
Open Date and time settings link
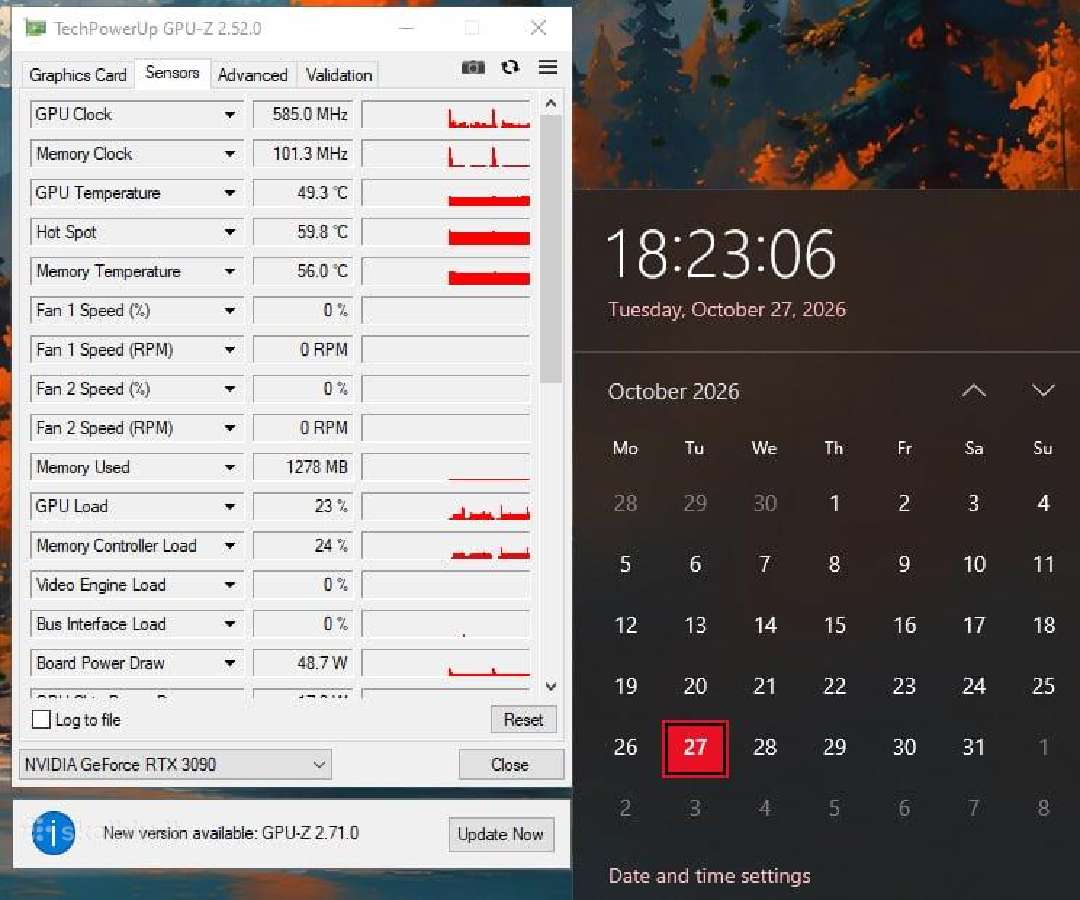(x=709, y=876)
